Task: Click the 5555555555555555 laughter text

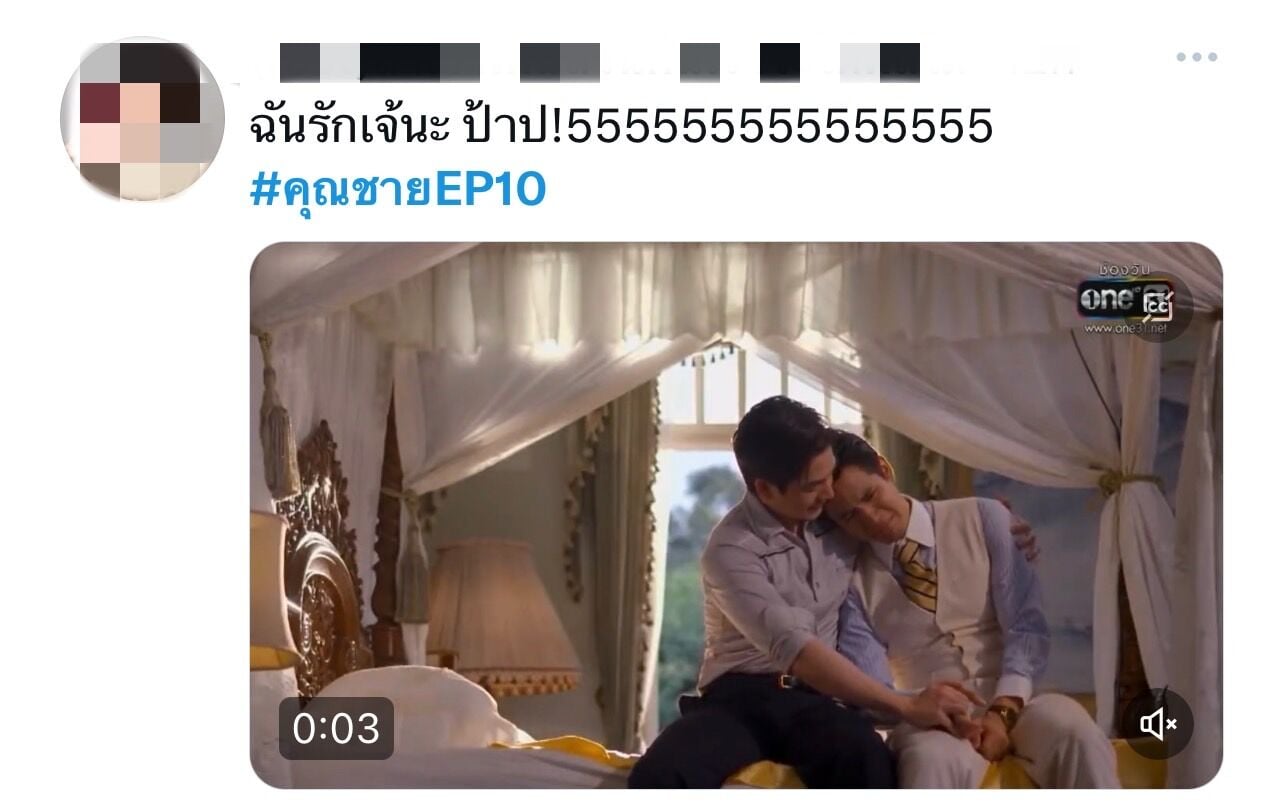Action: click(x=780, y=127)
